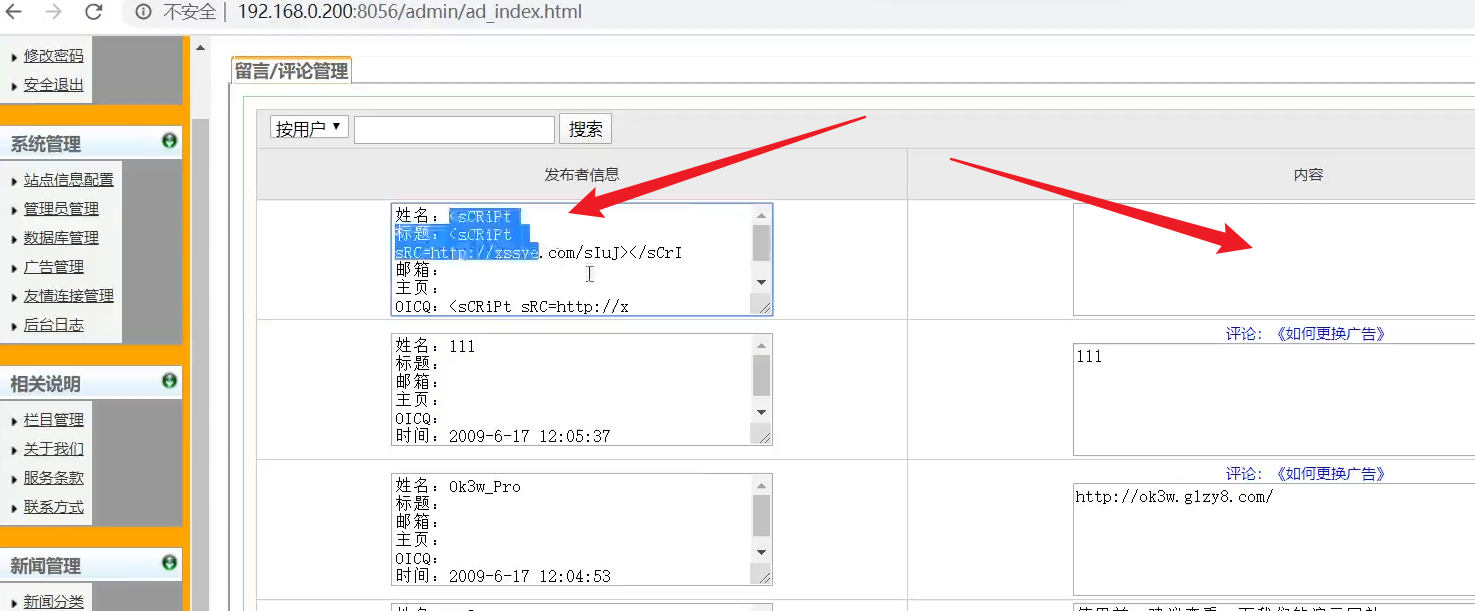Open 站点信息配置 in sidebar
The image size is (1475, 611).
(x=68, y=180)
